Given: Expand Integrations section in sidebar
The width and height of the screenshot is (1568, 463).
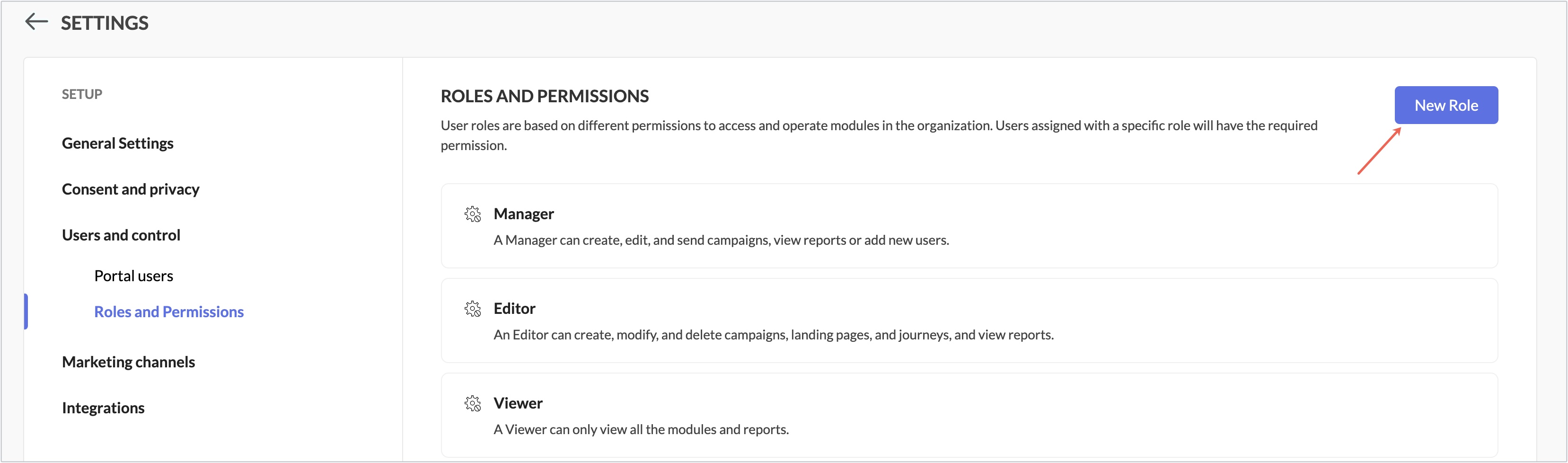Looking at the screenshot, I should (x=103, y=408).
